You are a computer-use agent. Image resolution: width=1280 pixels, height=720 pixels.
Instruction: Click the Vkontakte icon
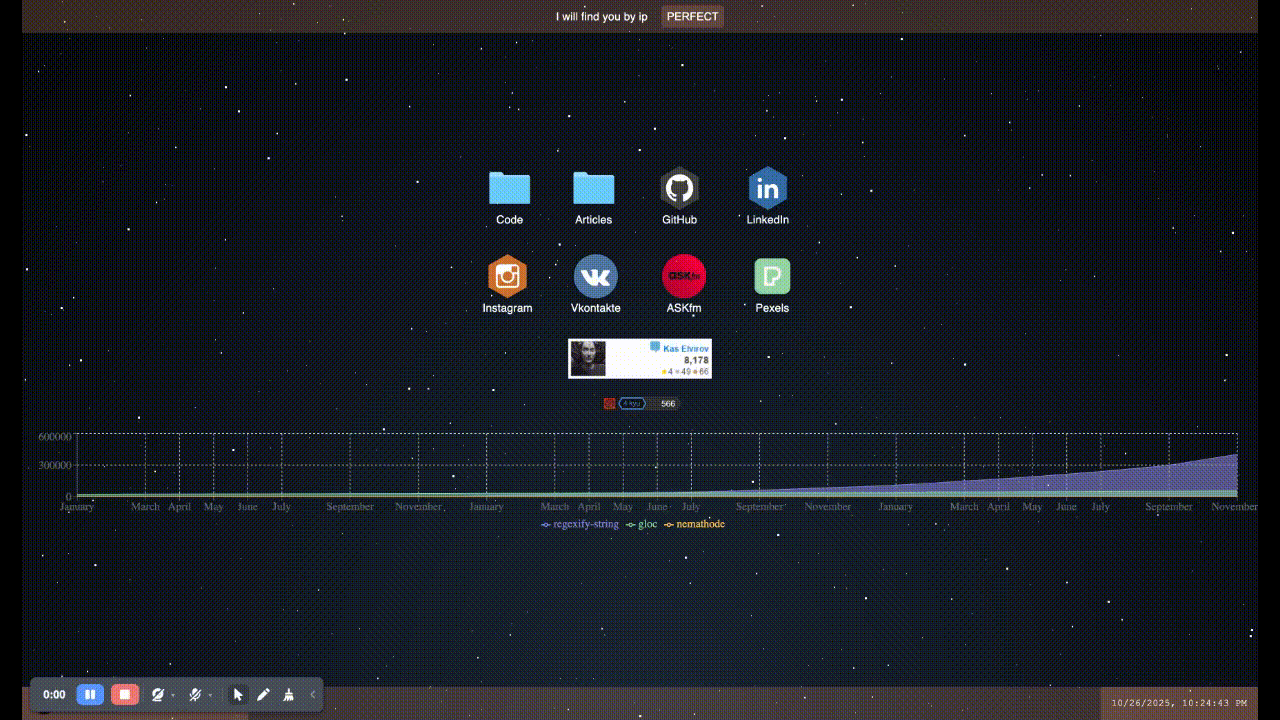pos(595,277)
